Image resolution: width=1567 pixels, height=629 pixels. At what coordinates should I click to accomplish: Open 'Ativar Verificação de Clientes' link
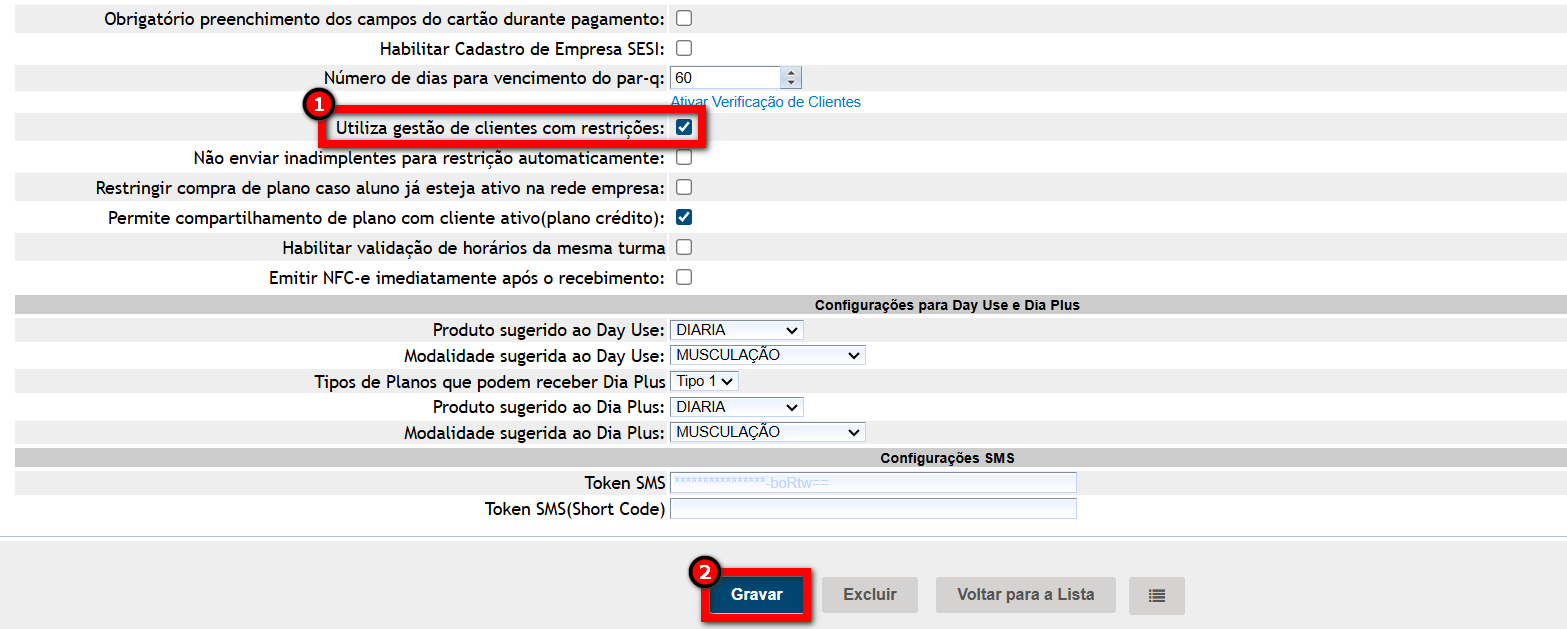[765, 102]
